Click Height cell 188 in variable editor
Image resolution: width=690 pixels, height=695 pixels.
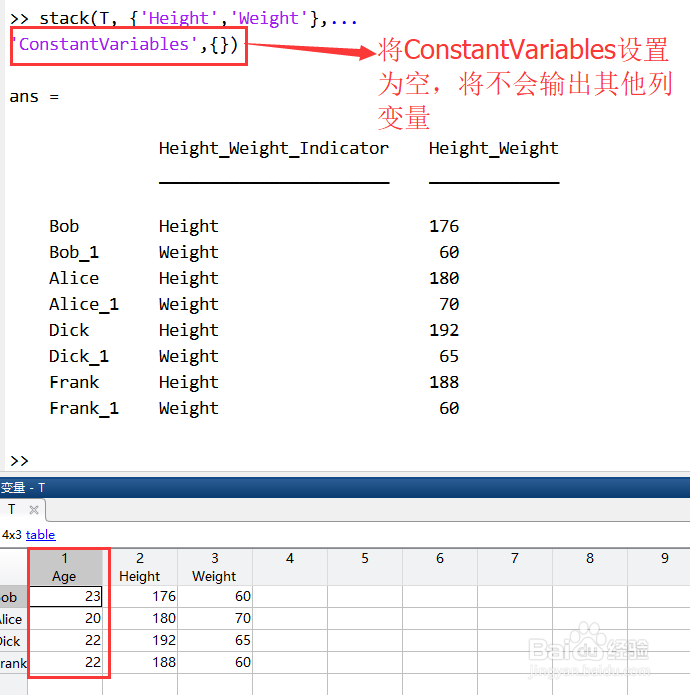coord(140,663)
